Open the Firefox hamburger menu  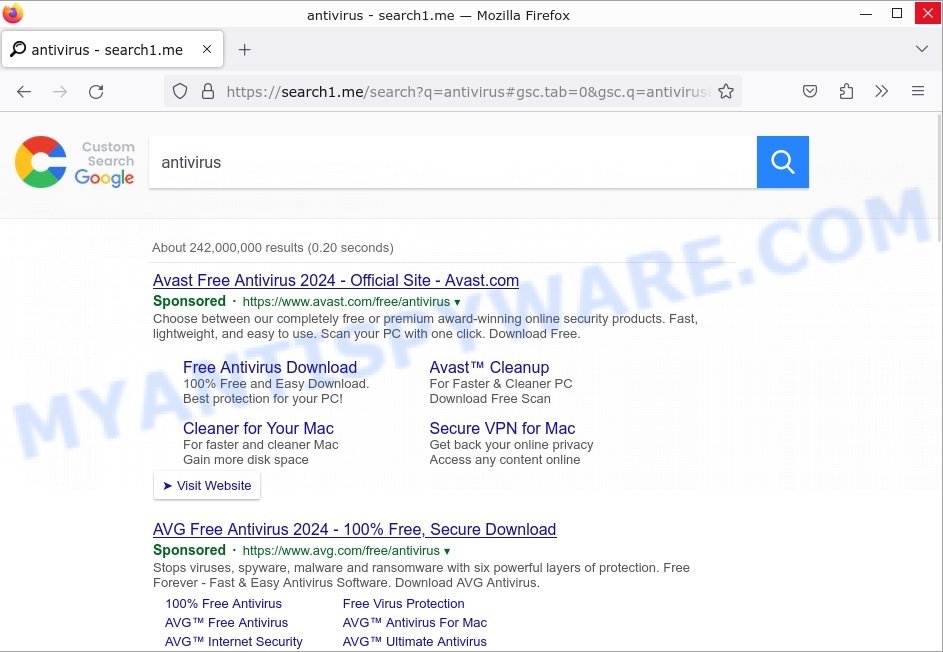[x=918, y=91]
